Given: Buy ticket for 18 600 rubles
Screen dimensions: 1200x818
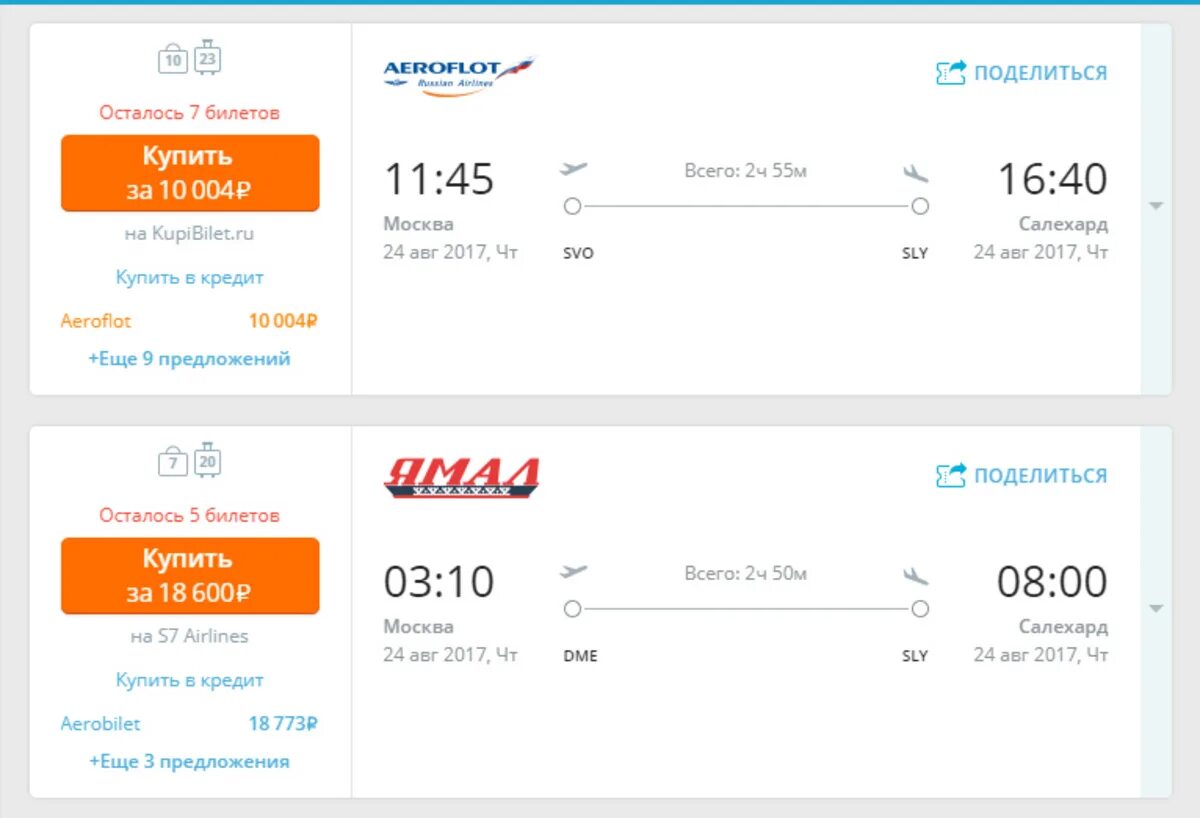Looking at the screenshot, I should (190, 576).
